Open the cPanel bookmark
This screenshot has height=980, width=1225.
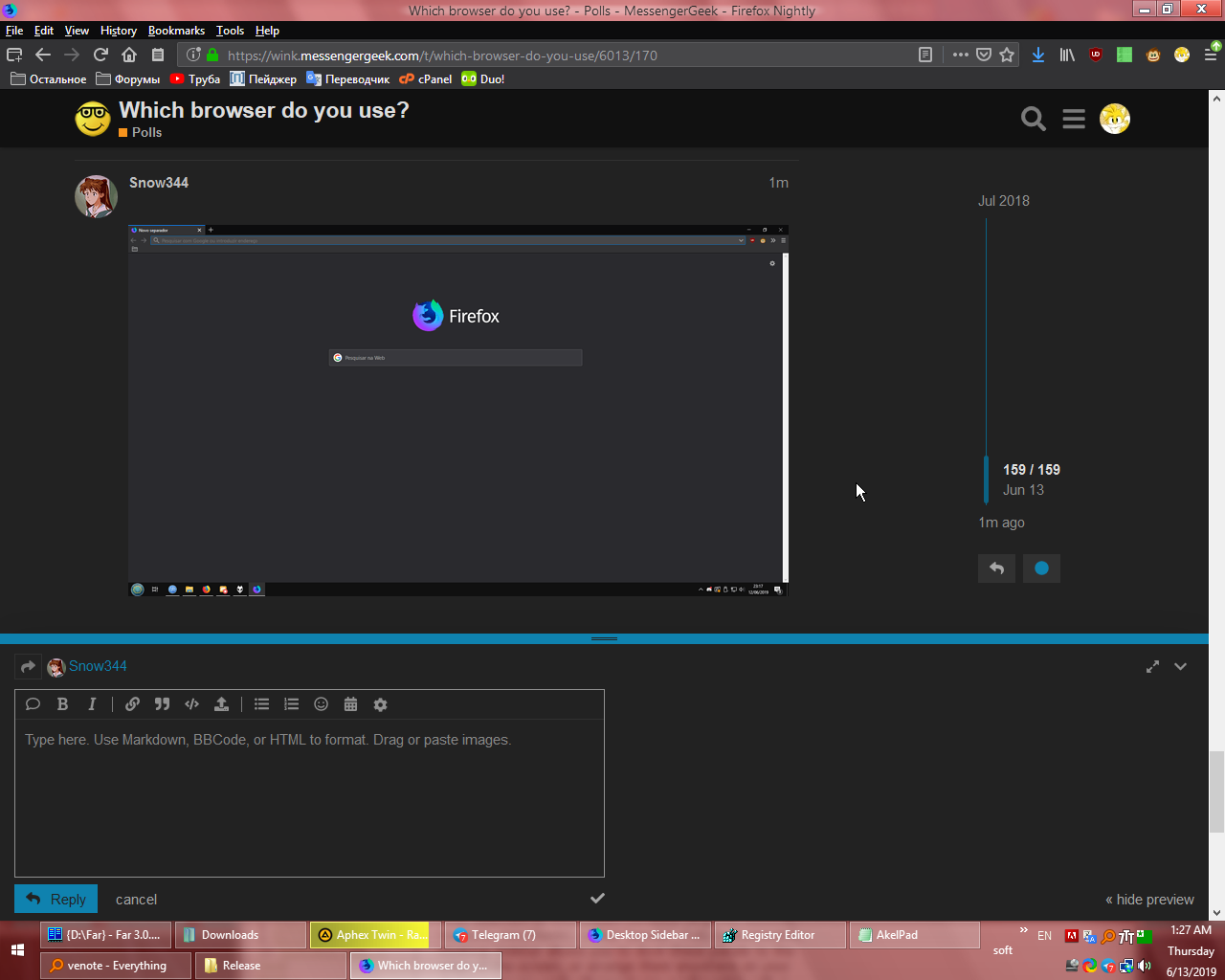tap(426, 79)
